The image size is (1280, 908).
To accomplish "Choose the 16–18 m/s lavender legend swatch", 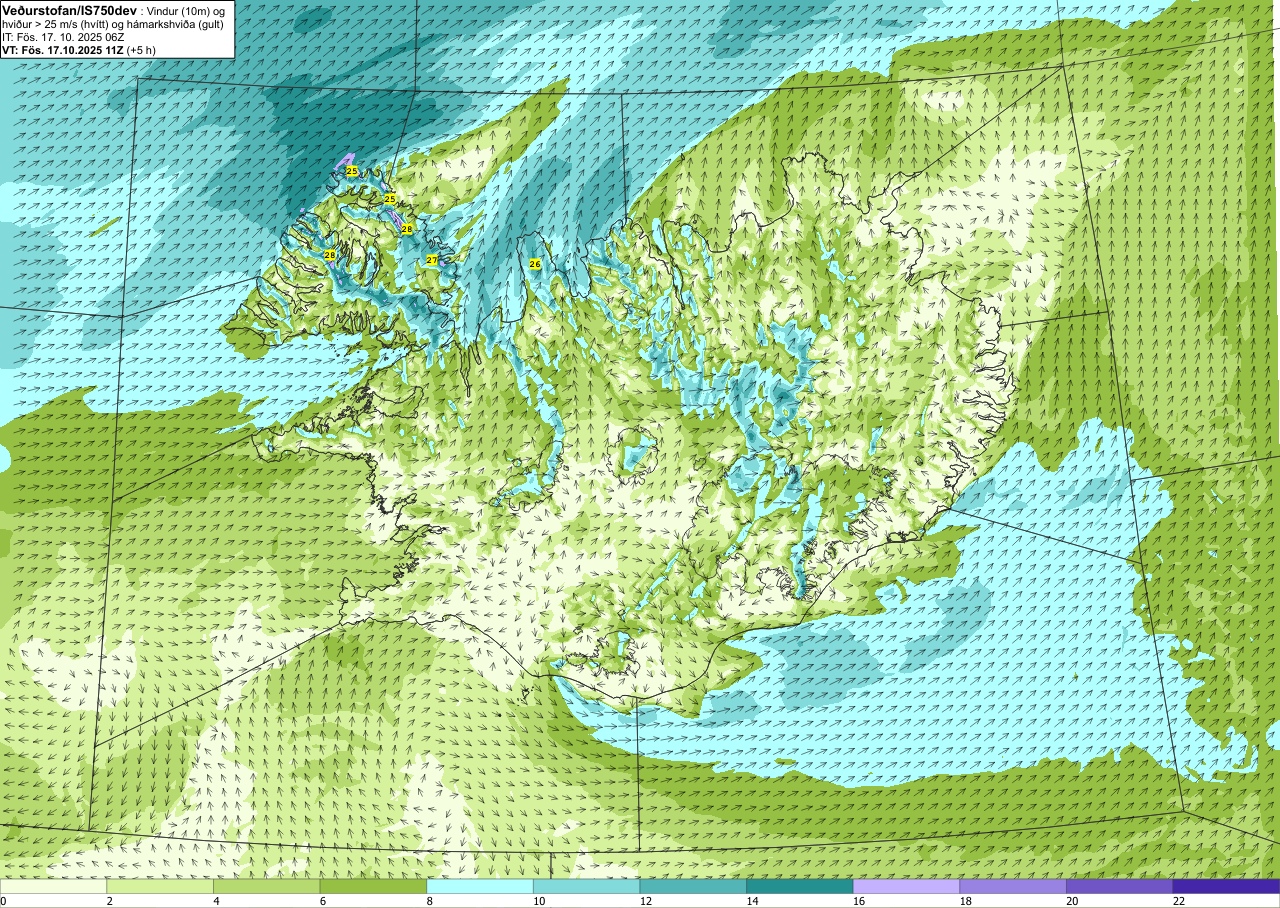I will 907,886.
